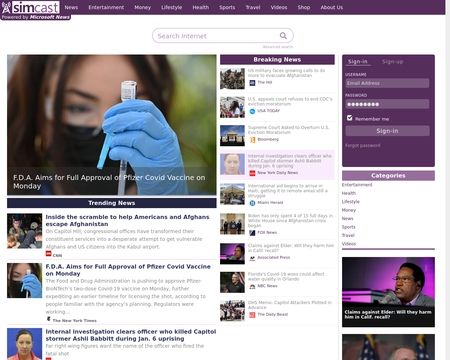Toggle the Remember me checkbox

coord(349,118)
